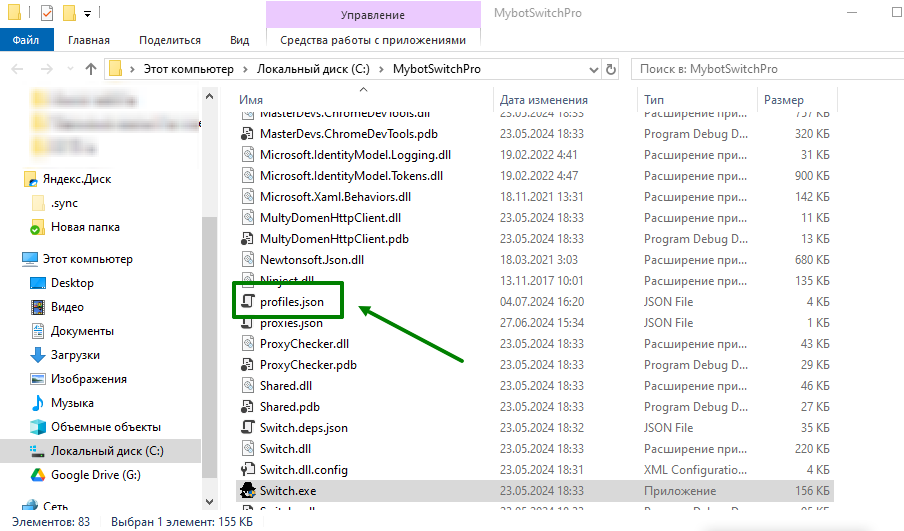Click the Forward navigation arrow

(x=47, y=69)
